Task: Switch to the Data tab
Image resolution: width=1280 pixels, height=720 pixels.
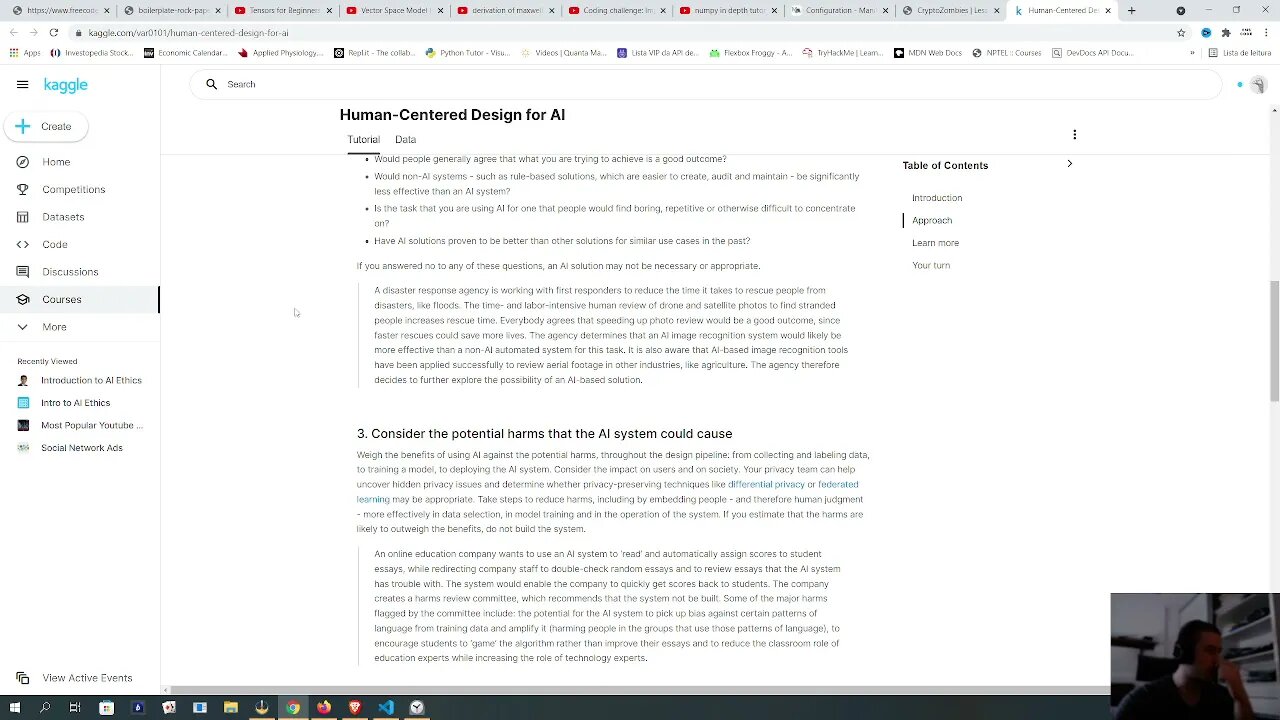Action: [x=405, y=140]
